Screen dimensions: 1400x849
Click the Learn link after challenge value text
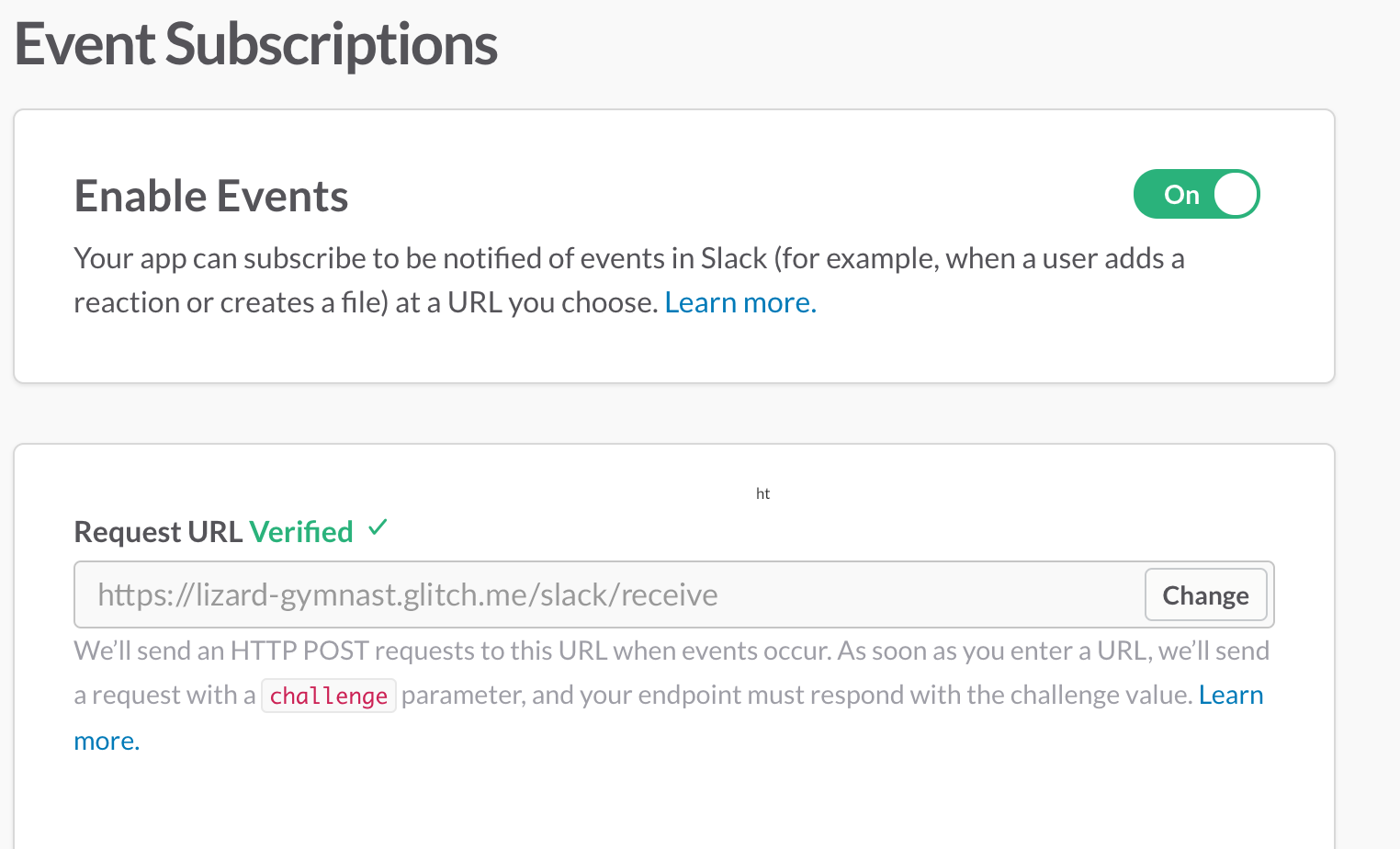pyautogui.click(x=1231, y=695)
